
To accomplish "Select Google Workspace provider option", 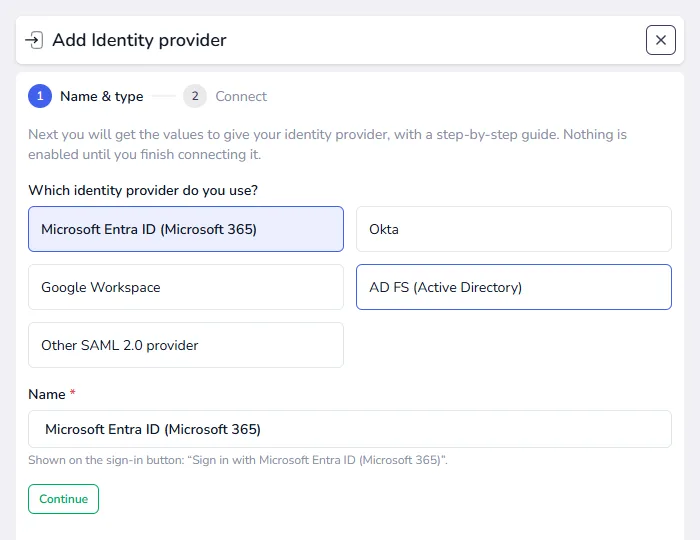I will click(x=186, y=287).
